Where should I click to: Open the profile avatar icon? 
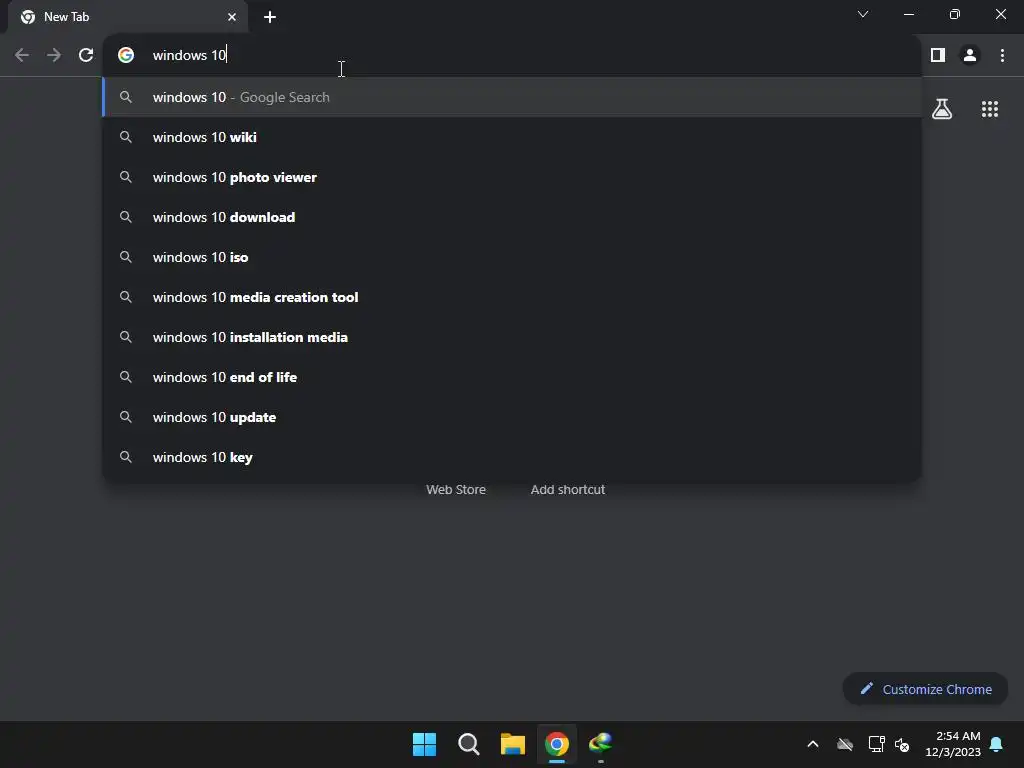[x=970, y=56]
